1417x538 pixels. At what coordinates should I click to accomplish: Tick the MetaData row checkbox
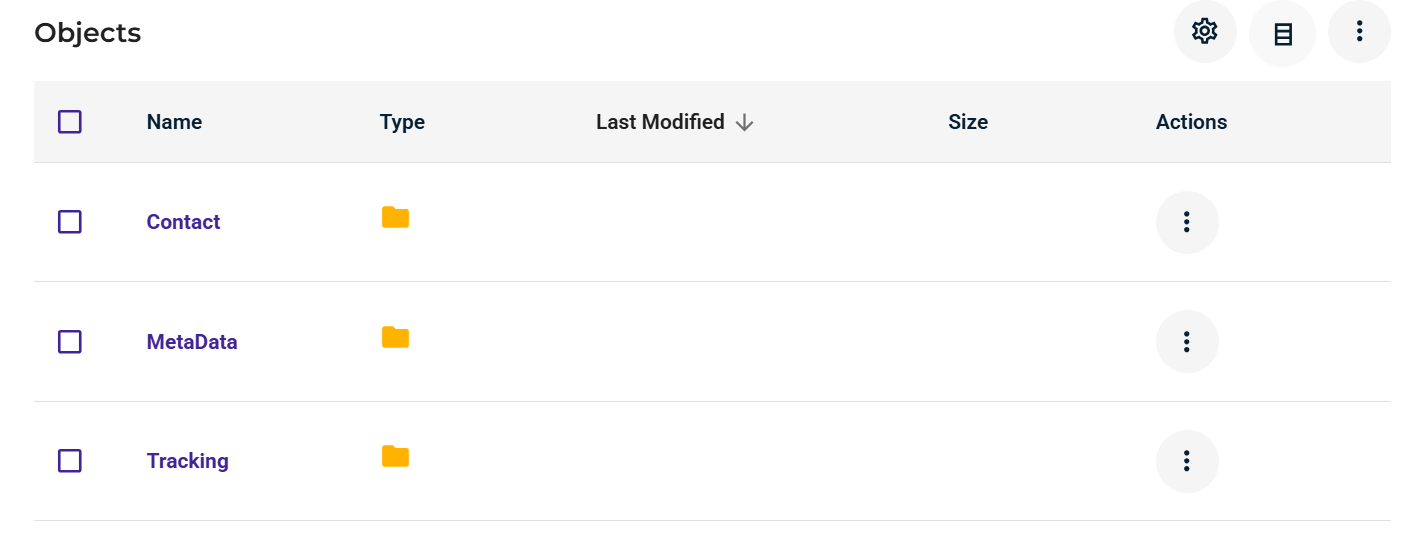pyautogui.click(x=70, y=342)
